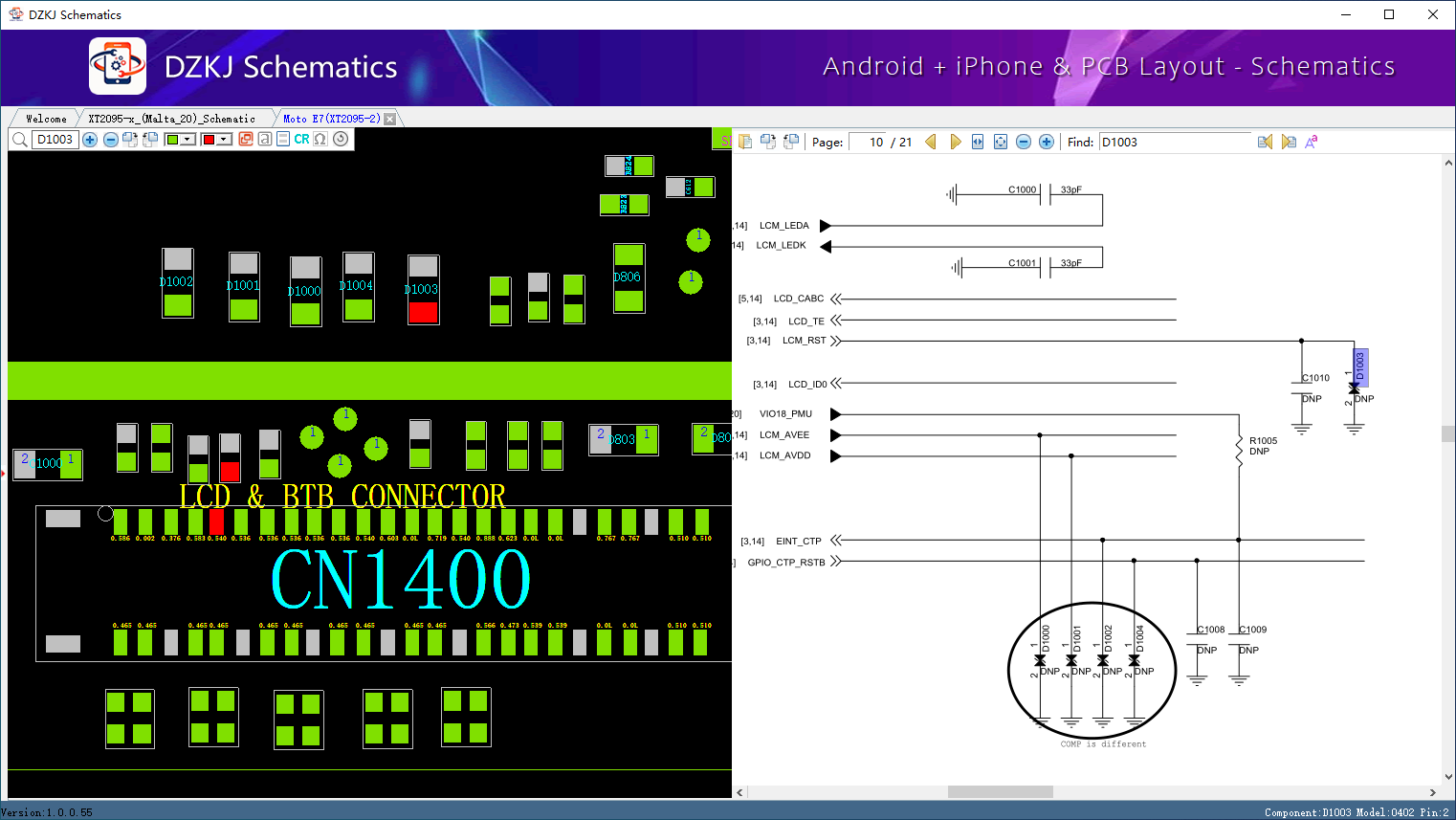Rotate the PCB layout counter-clockwise
Image resolution: width=1456 pixels, height=820 pixels.
coord(150,140)
